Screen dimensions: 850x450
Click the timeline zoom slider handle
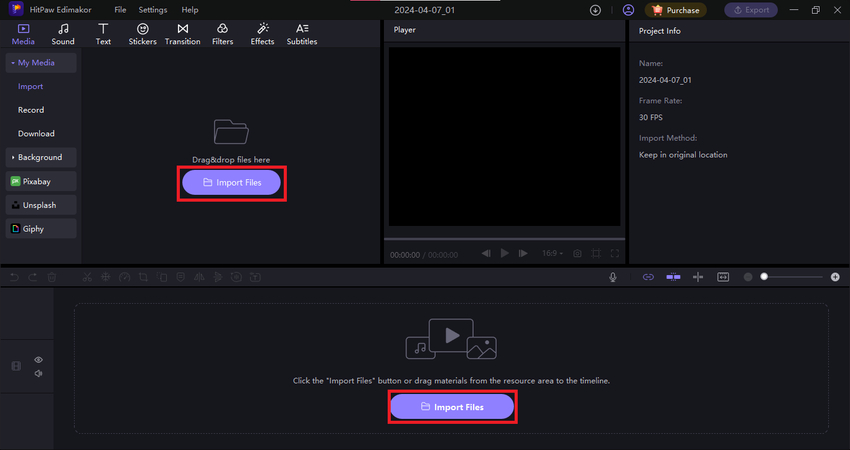tap(765, 276)
